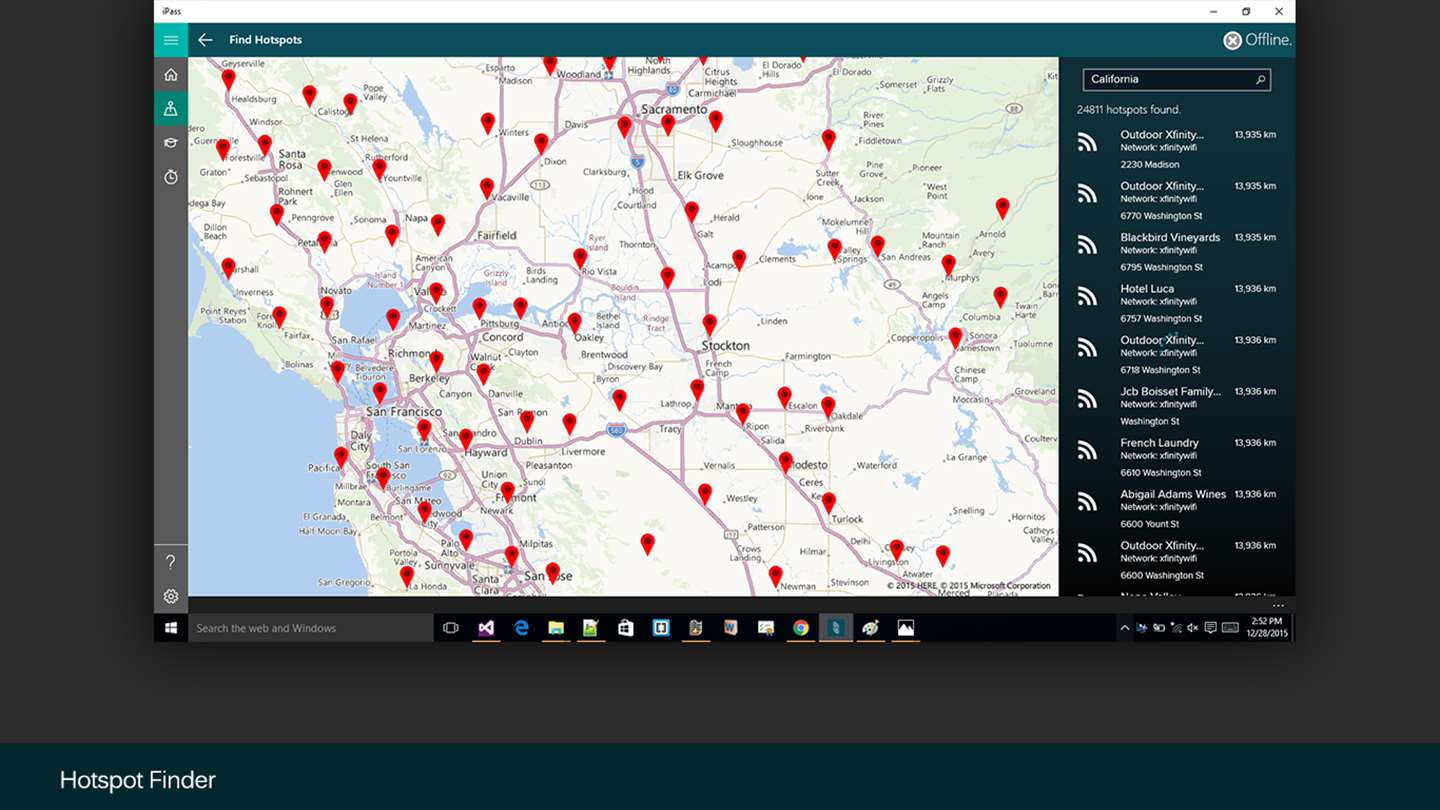Viewport: 1440px width, 810px height.
Task: Open Visual Studio from the taskbar
Action: pyautogui.click(x=486, y=628)
